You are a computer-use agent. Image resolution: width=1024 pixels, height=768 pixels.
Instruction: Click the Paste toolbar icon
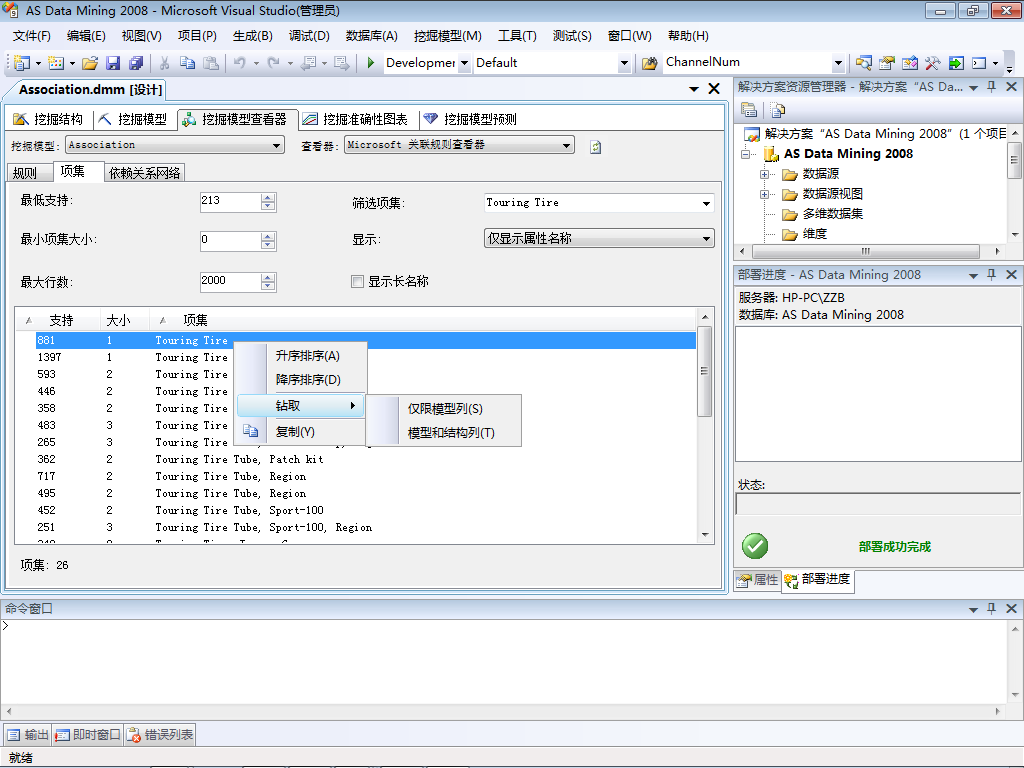pos(210,63)
